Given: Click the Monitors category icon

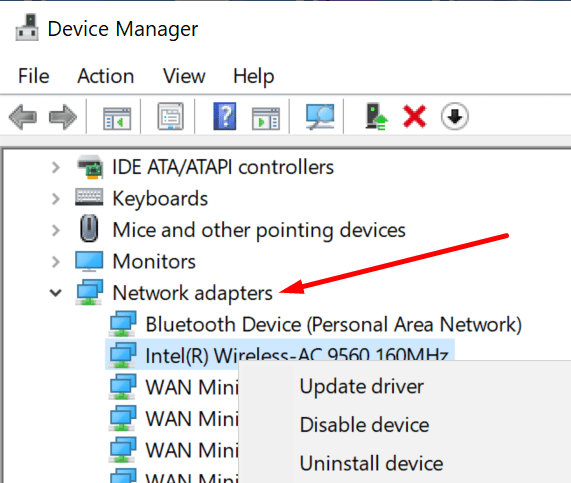Looking at the screenshot, I should click(x=89, y=261).
